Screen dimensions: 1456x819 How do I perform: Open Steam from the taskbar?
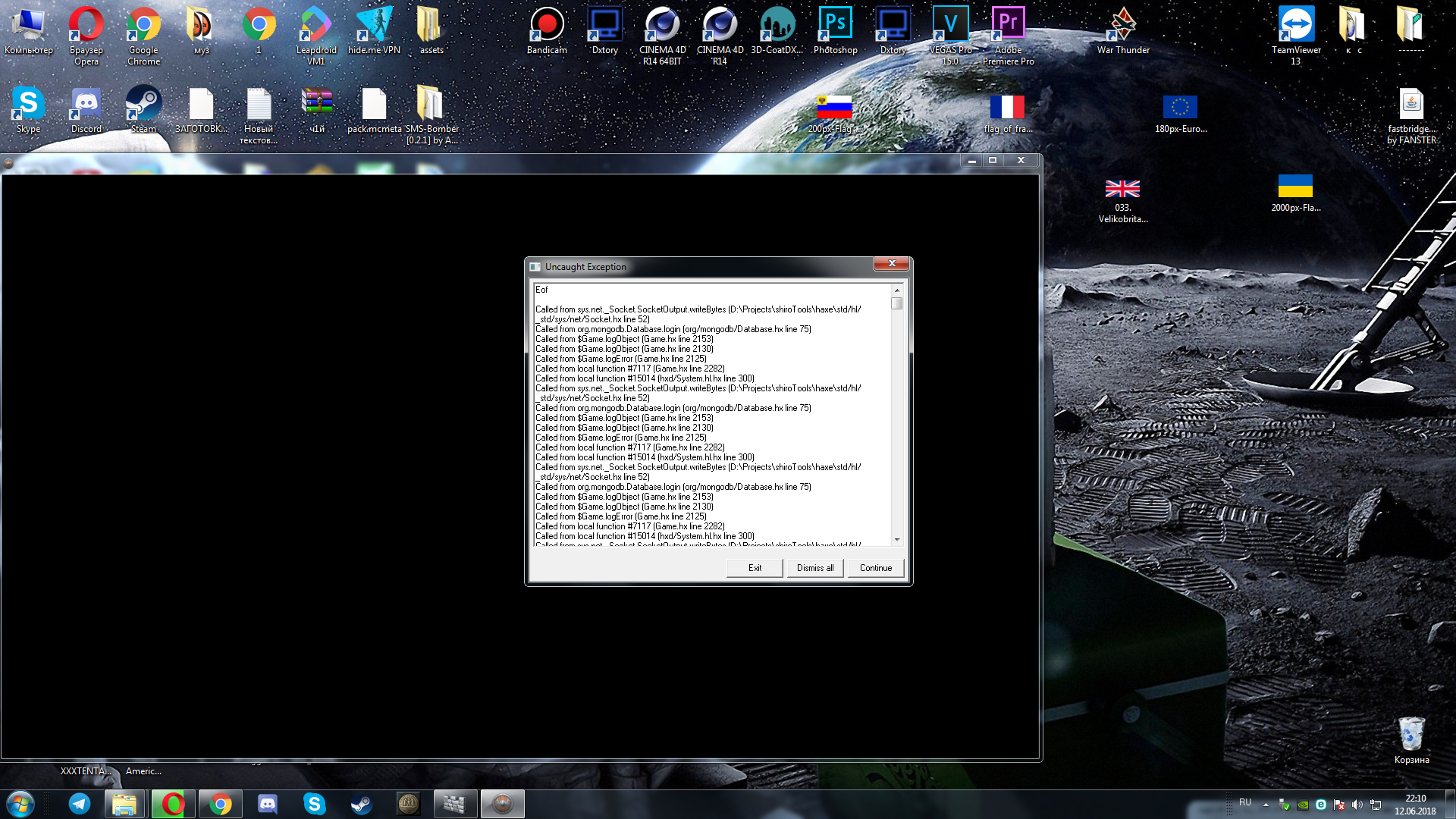pyautogui.click(x=361, y=804)
